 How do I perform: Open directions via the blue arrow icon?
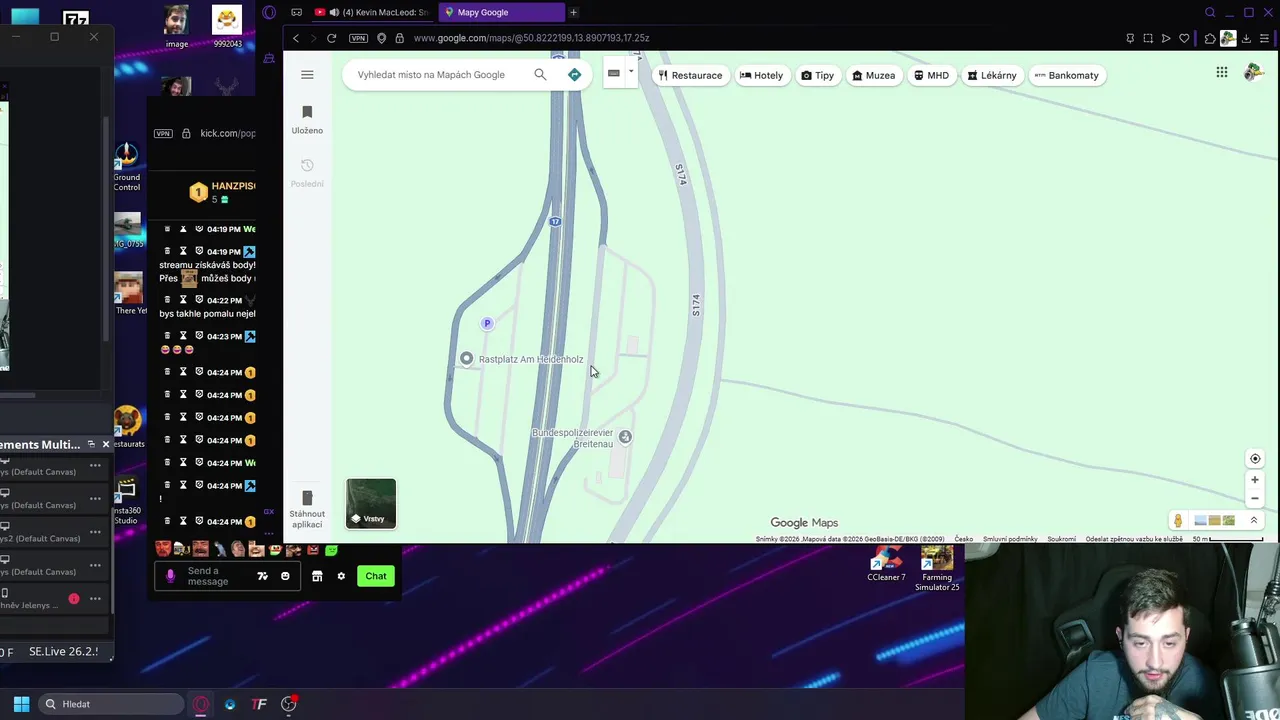point(574,75)
